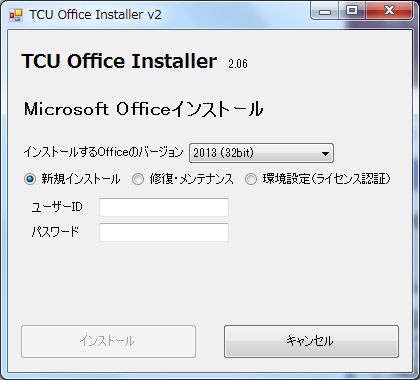The image size is (420, 380).
Task: Click the インストールするOfficeのバージョン label
Action: [x=103, y=152]
